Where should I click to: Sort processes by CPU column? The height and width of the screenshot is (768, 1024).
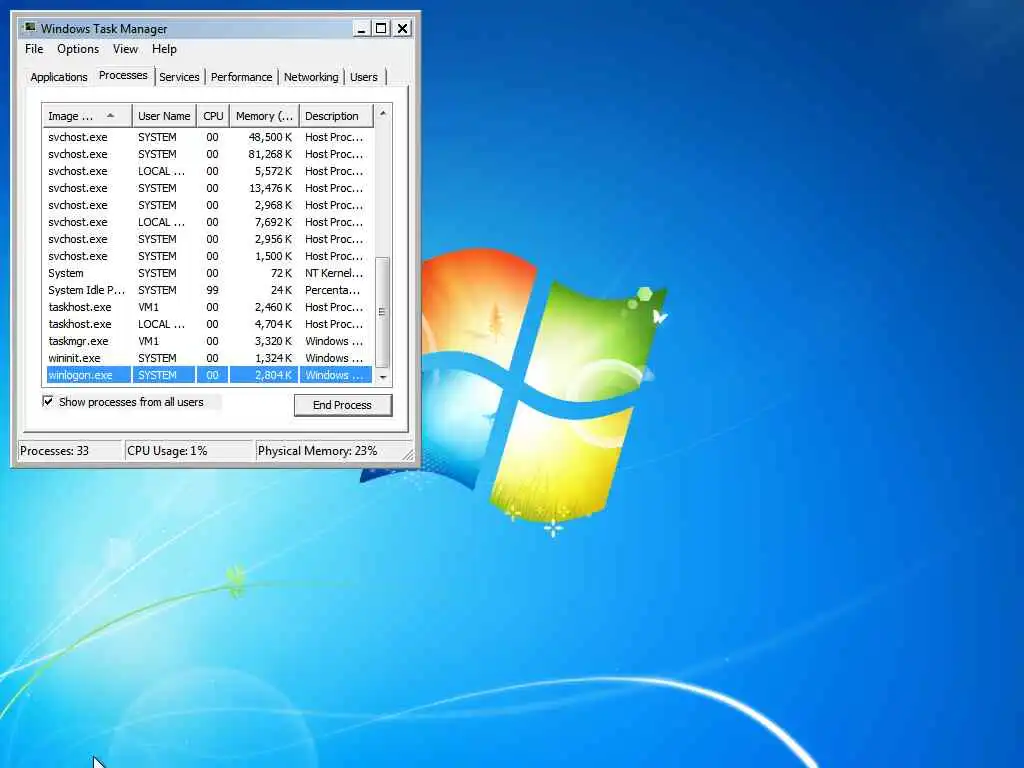(x=213, y=116)
